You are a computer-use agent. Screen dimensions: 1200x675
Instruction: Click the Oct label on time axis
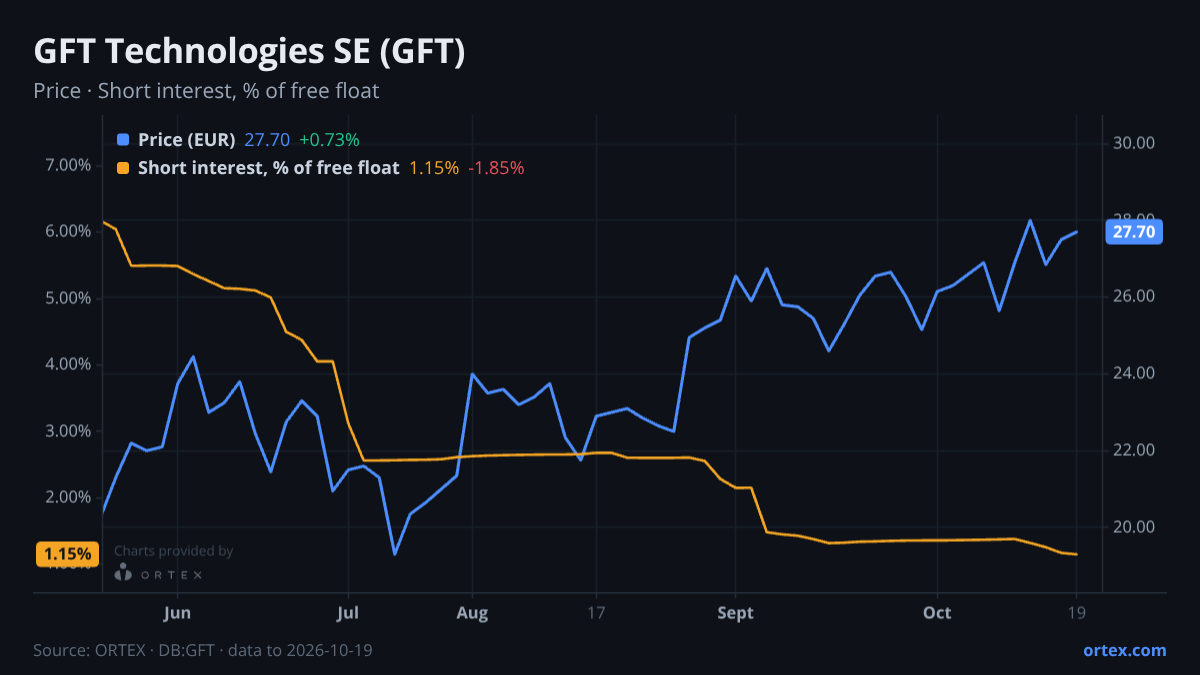click(937, 613)
